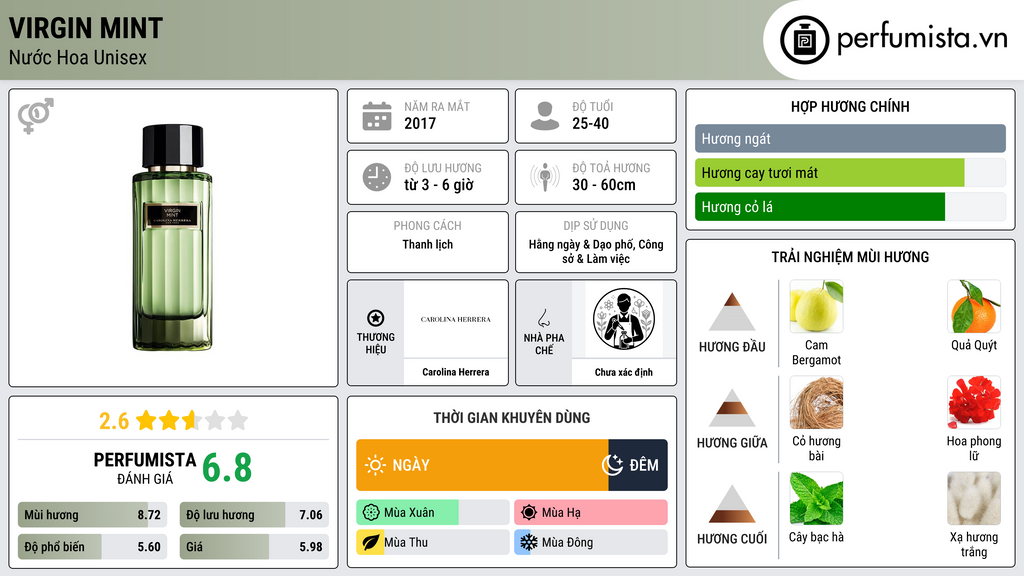Click the Xạ hương trắng note image
The width and height of the screenshot is (1024, 576).
point(974,498)
